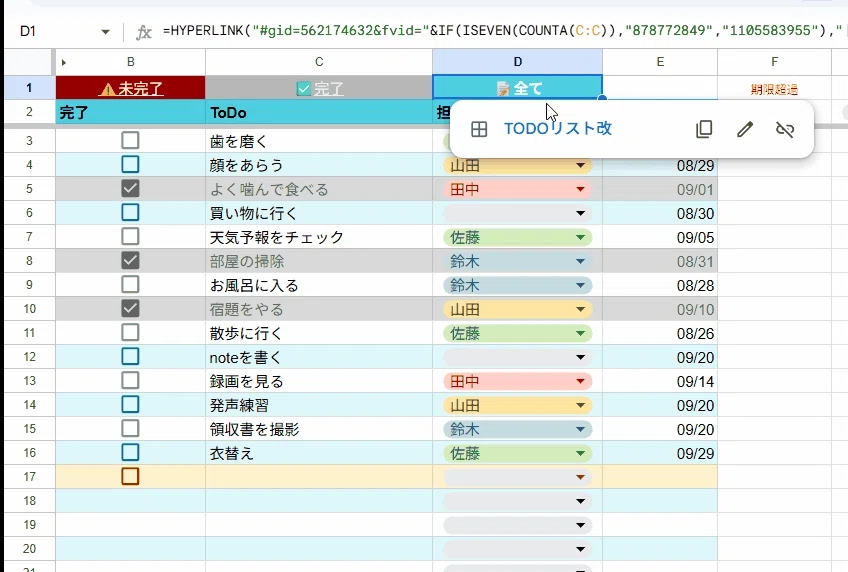Open 田中 dropdown for よく噛んで食べる
848x572 pixels.
coord(580,189)
